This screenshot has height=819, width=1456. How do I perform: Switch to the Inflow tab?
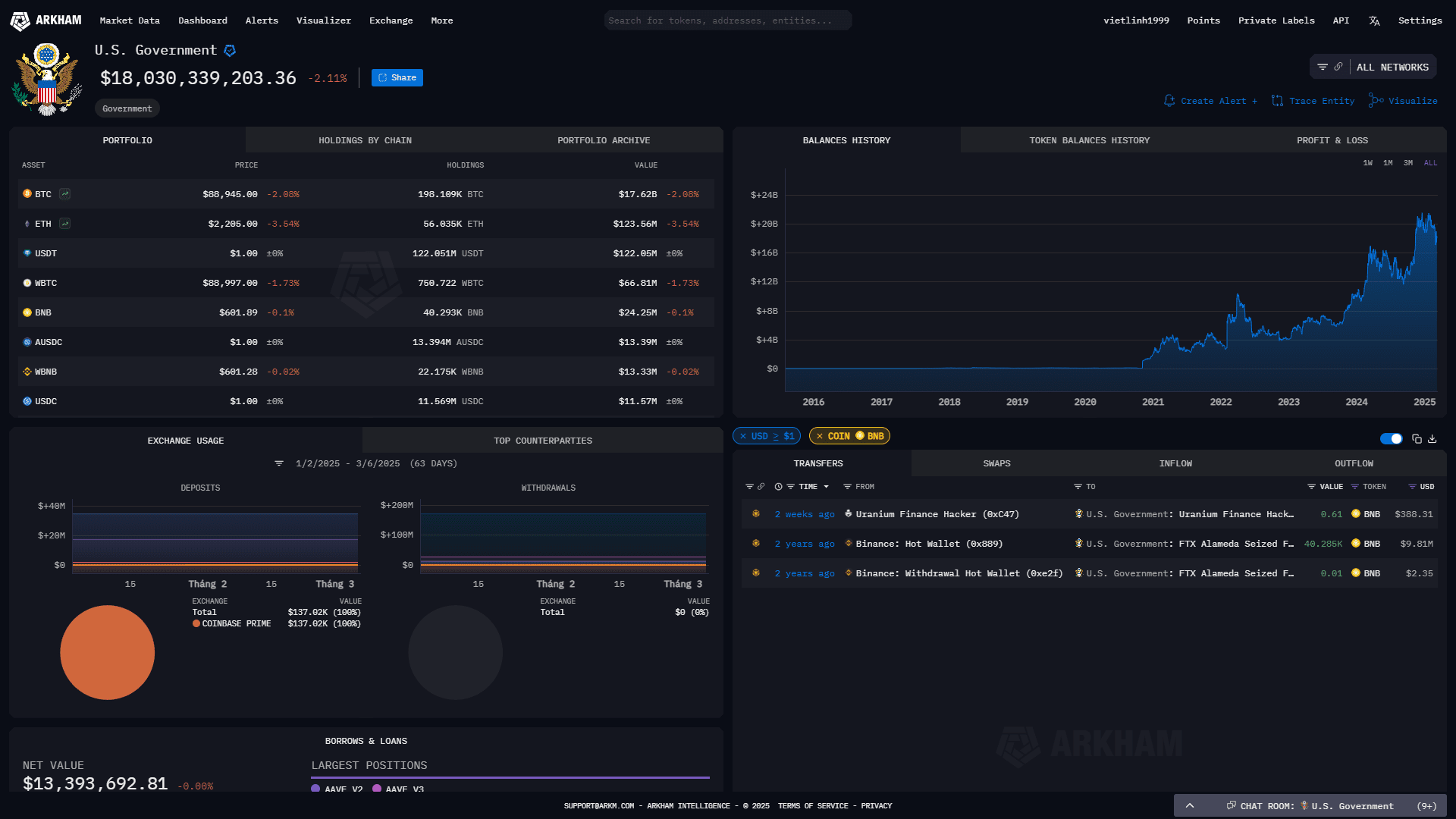tap(1175, 463)
